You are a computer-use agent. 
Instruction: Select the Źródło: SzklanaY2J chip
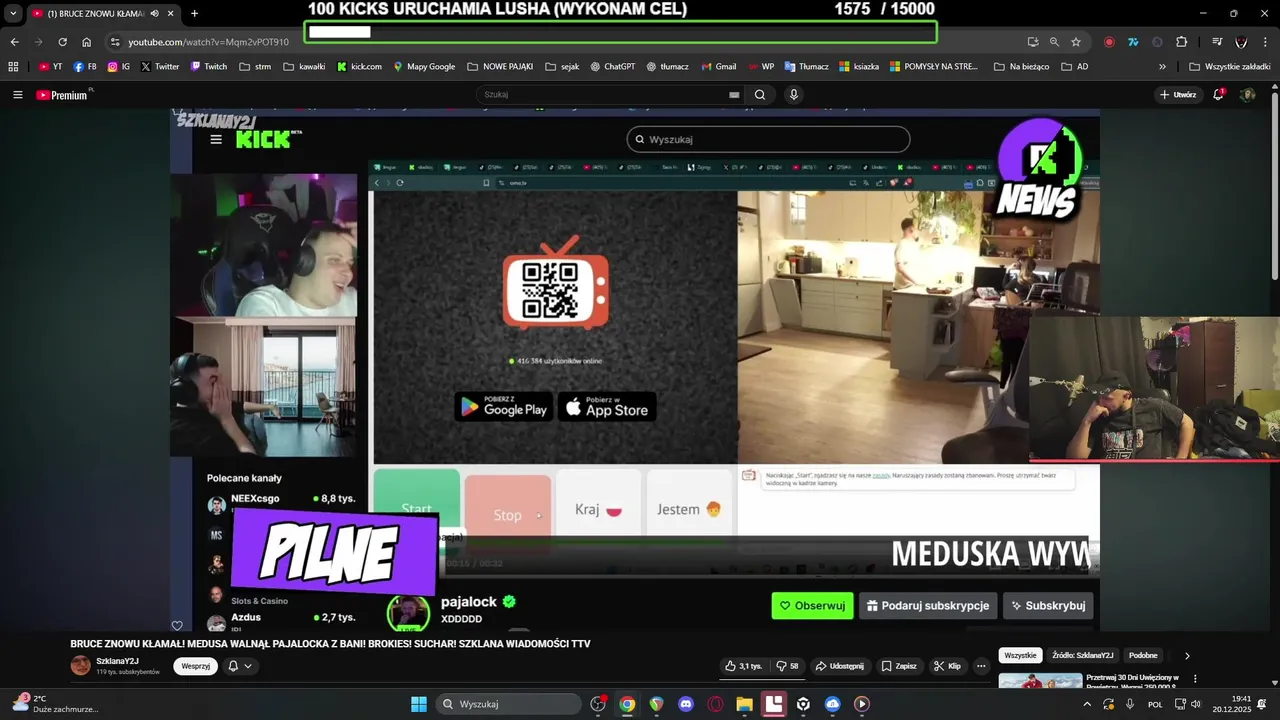[1082, 655]
